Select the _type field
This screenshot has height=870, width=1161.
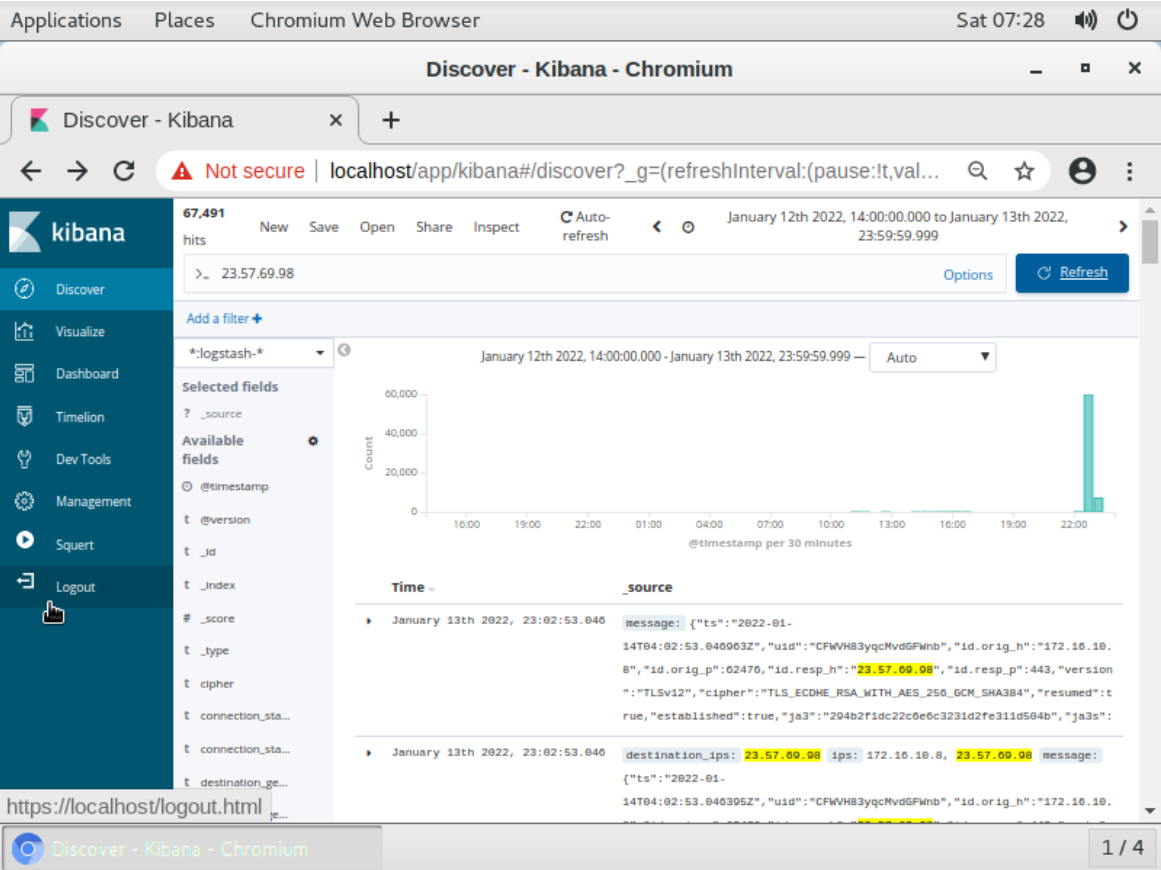[x=214, y=651]
